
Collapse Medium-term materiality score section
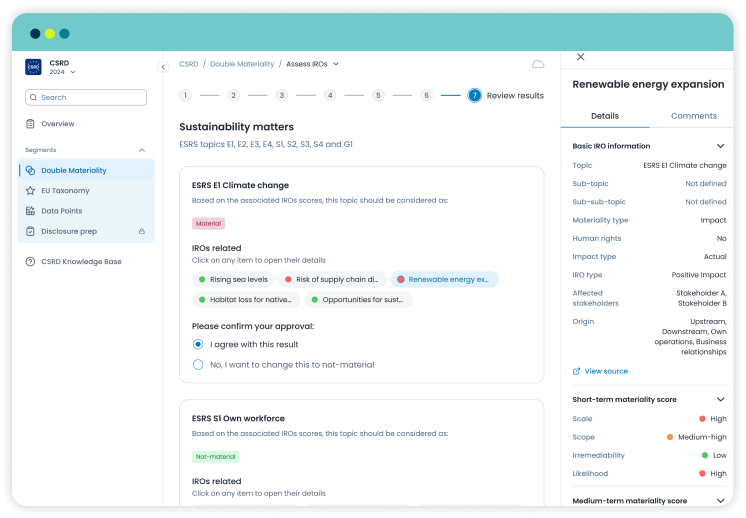(720, 501)
